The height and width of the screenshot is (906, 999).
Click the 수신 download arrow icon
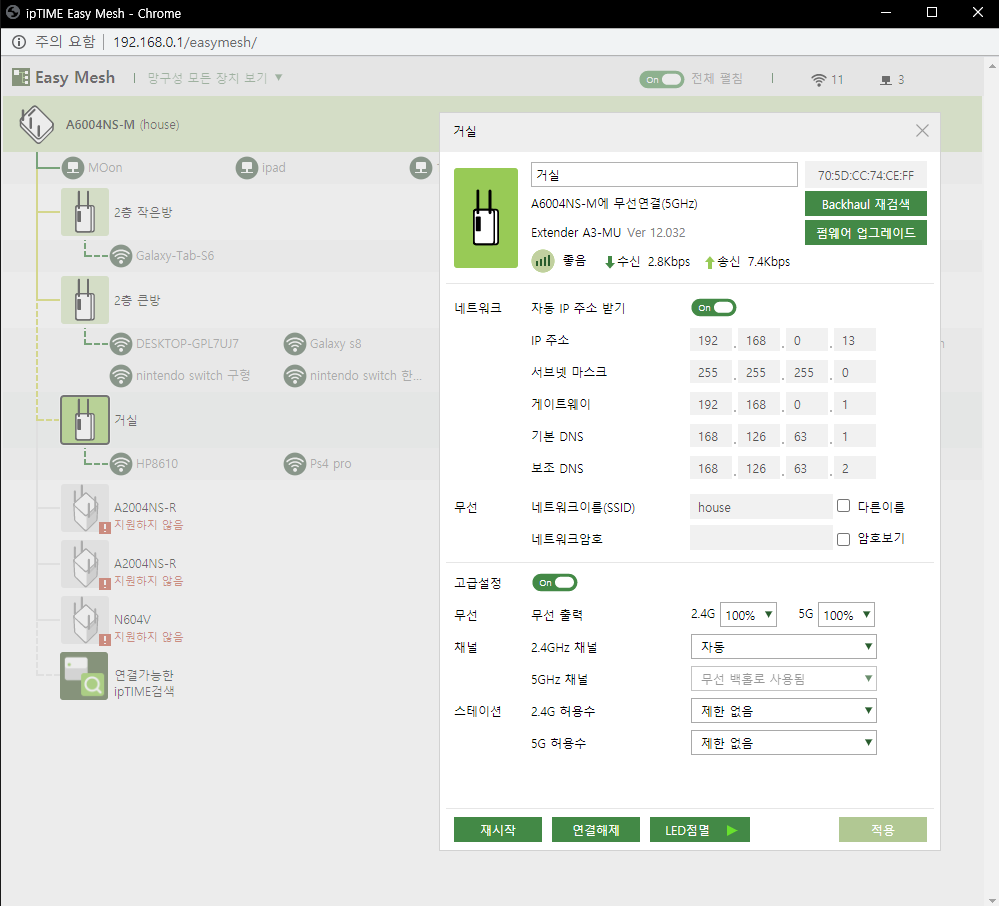pyautogui.click(x=610, y=262)
